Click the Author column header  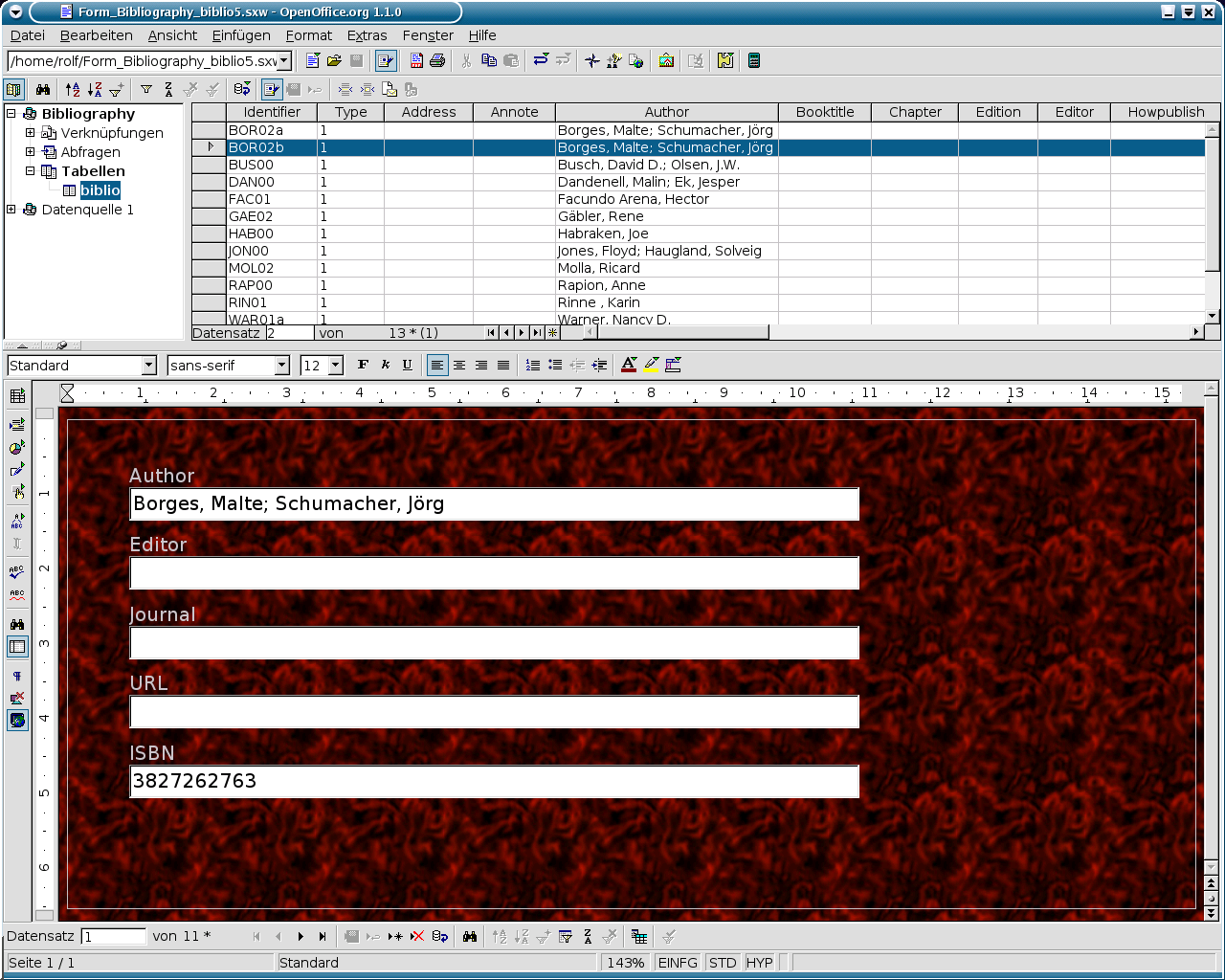tap(666, 112)
